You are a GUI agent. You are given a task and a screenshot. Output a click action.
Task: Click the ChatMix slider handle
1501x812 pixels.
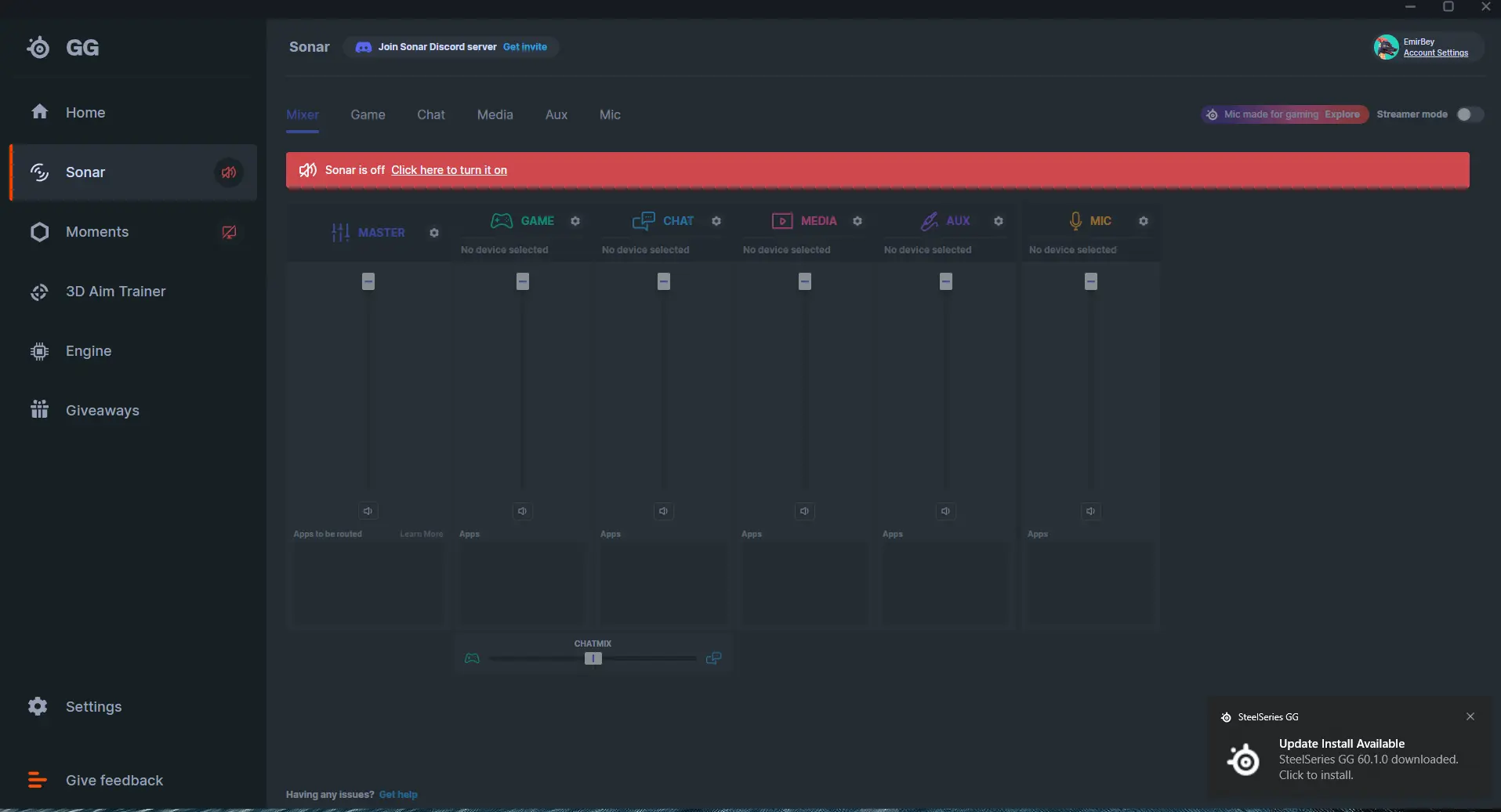click(x=593, y=658)
